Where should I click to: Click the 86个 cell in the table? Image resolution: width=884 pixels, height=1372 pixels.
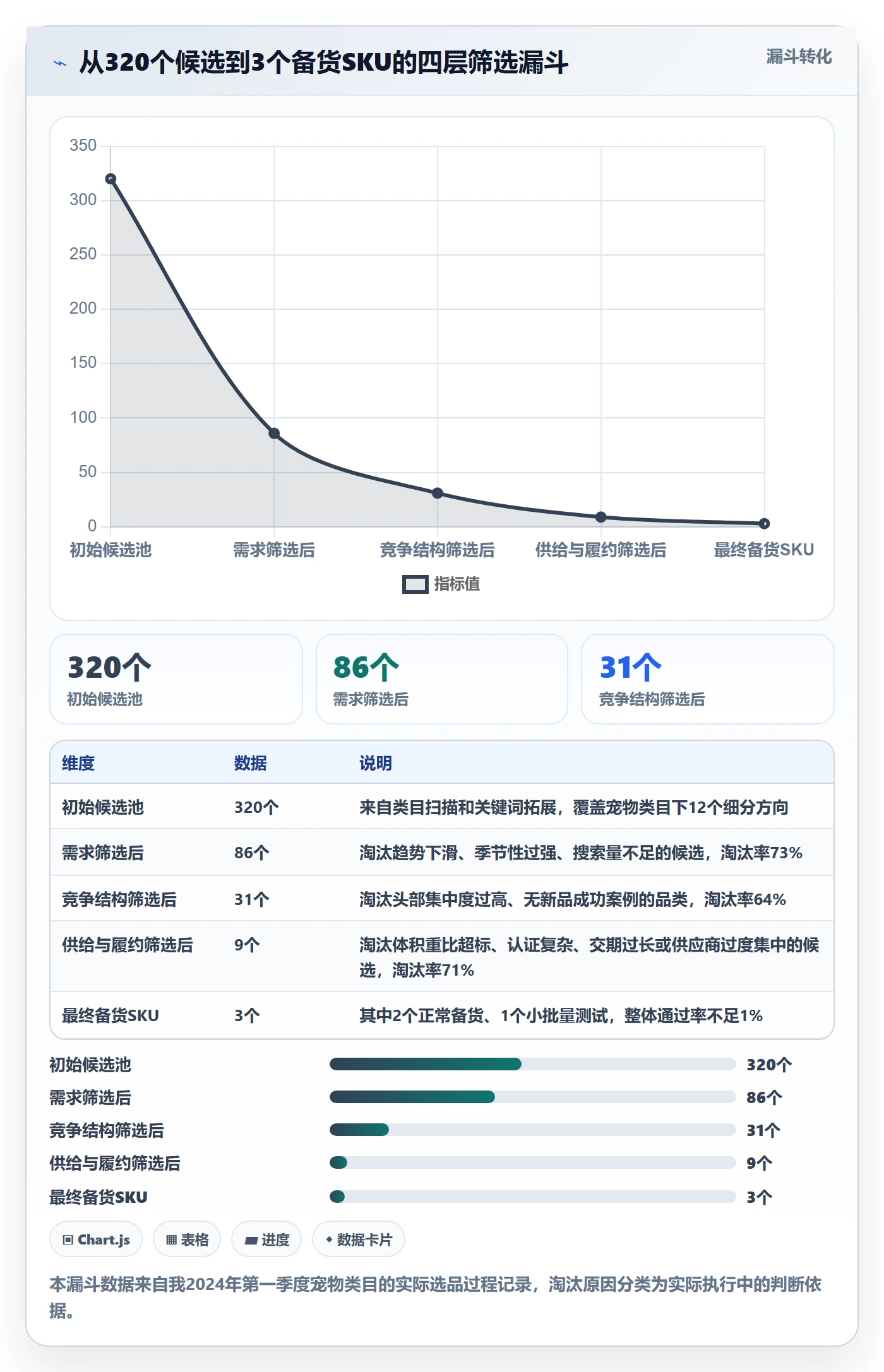pyautogui.click(x=252, y=853)
